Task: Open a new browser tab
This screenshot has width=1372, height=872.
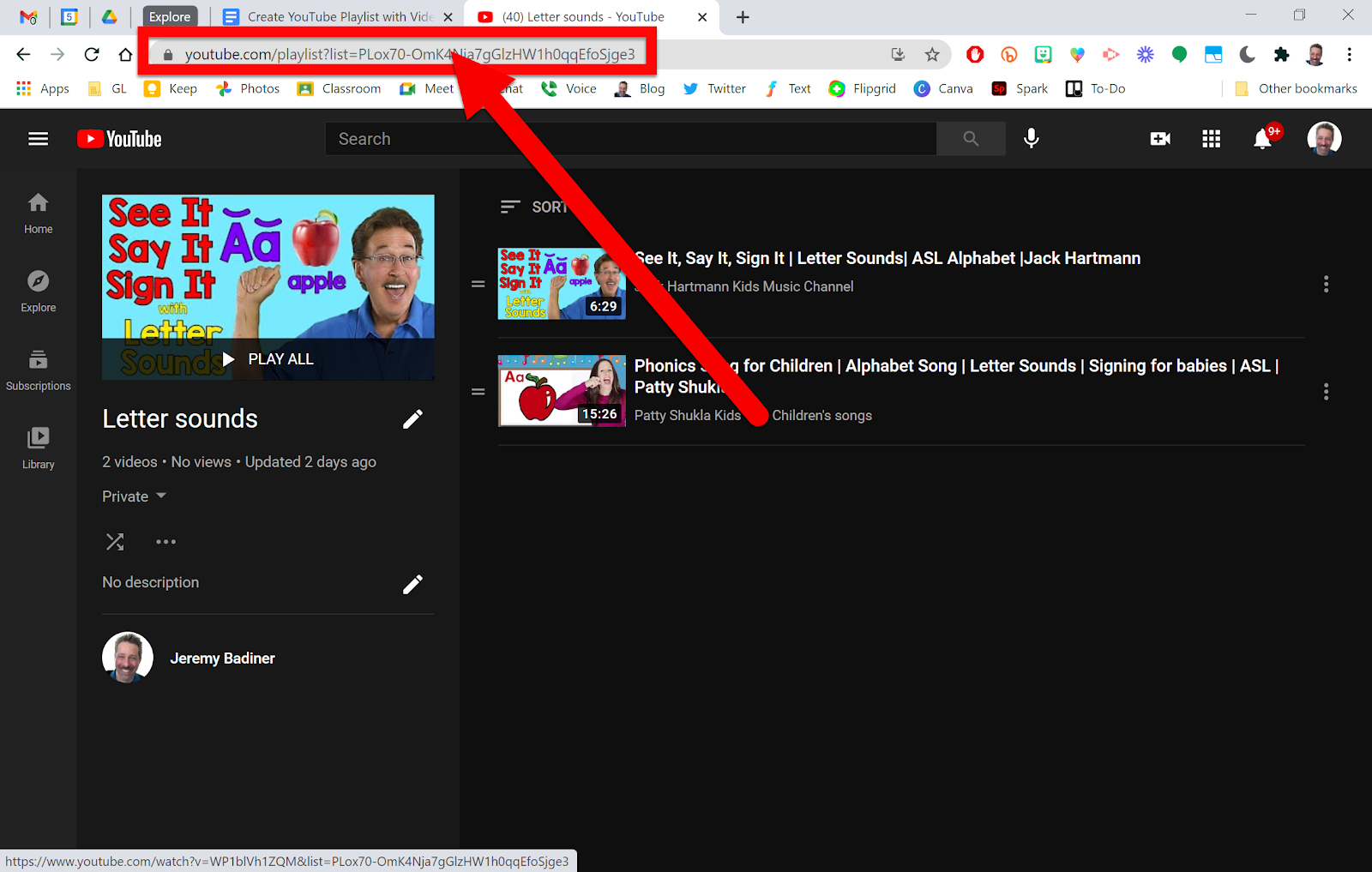Action: [x=743, y=17]
